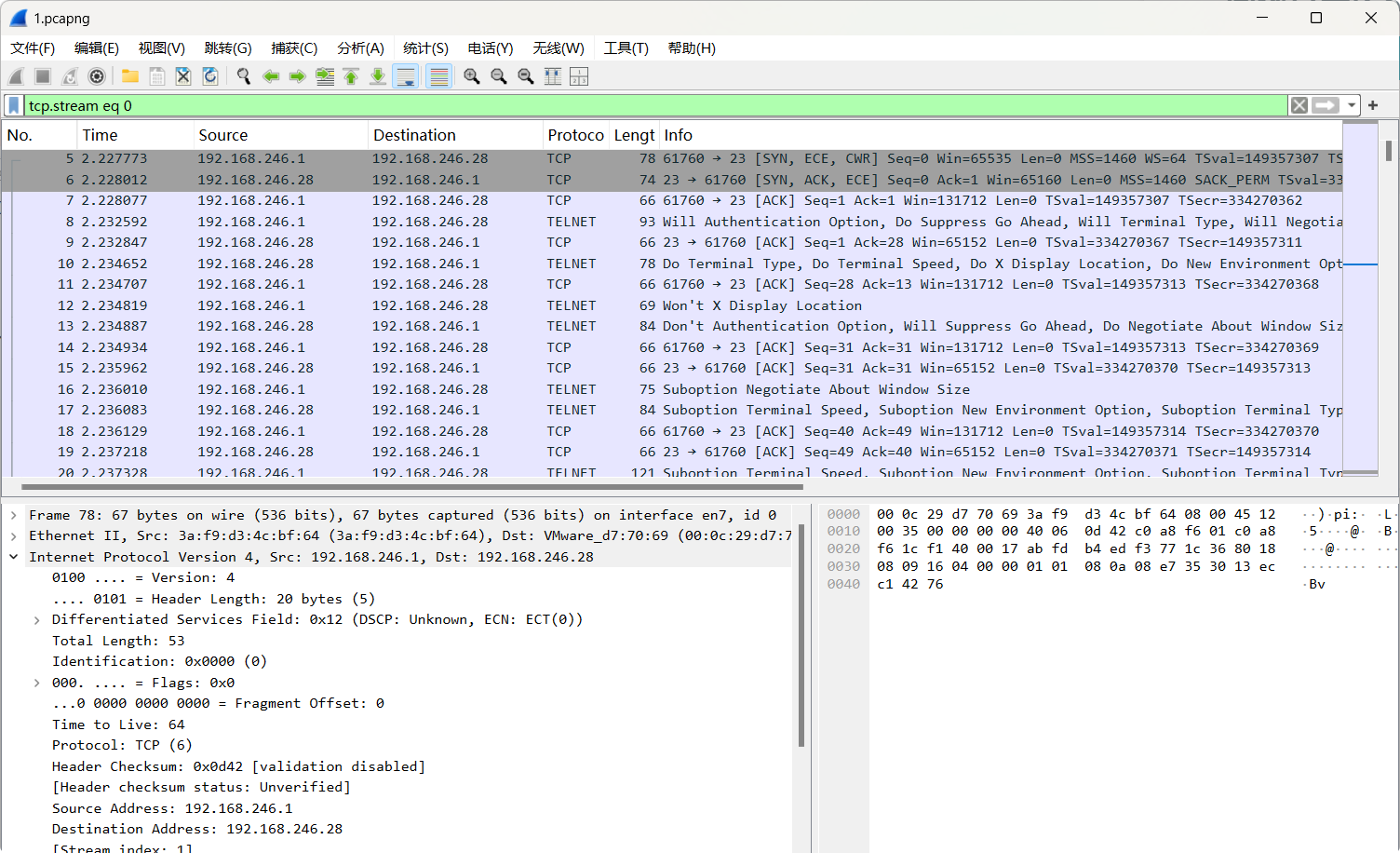Click the intelligent scrollbar packet minimap
Image resolution: width=1400 pixels, height=853 pixels.
(x=1360, y=298)
